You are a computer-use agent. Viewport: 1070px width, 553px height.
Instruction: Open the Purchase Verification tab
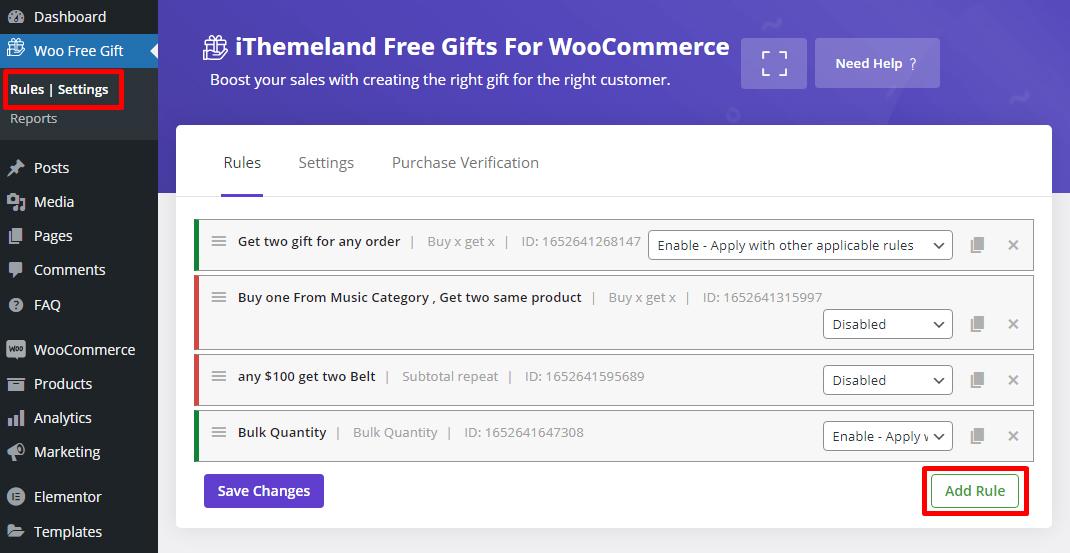click(465, 162)
